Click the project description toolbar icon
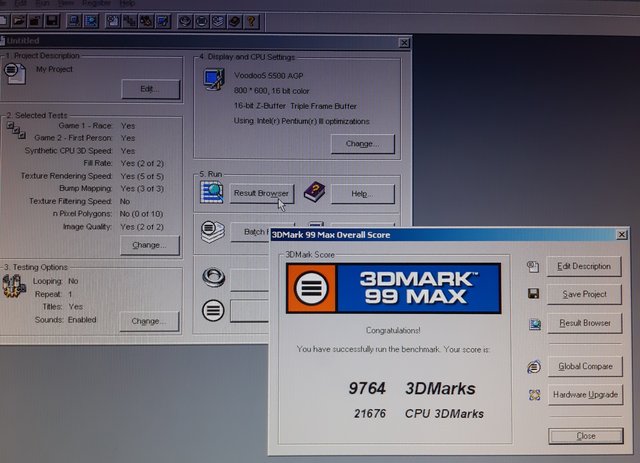Screen dimensions: 640x463 [x=112, y=21]
